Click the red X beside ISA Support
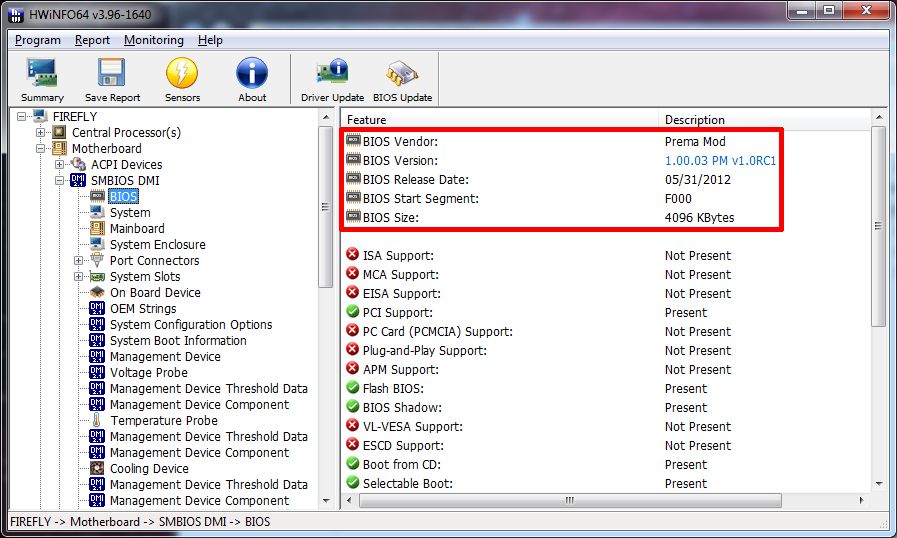Viewport: 897px width, 538px height. click(x=353, y=255)
